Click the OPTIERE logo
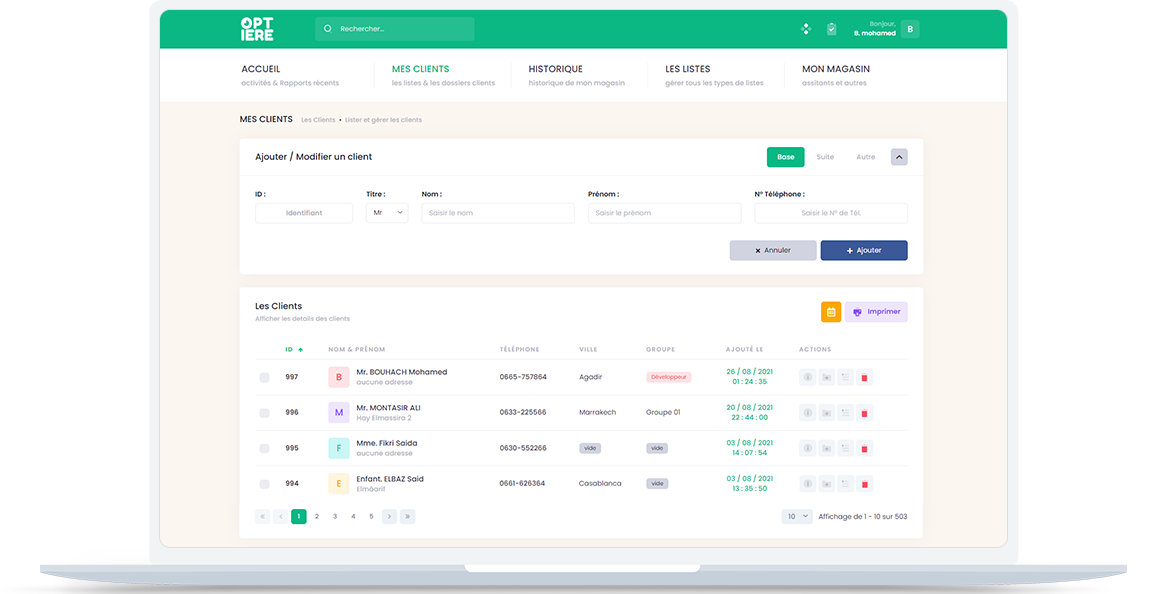The width and height of the screenshot is (1175, 594). (x=257, y=29)
